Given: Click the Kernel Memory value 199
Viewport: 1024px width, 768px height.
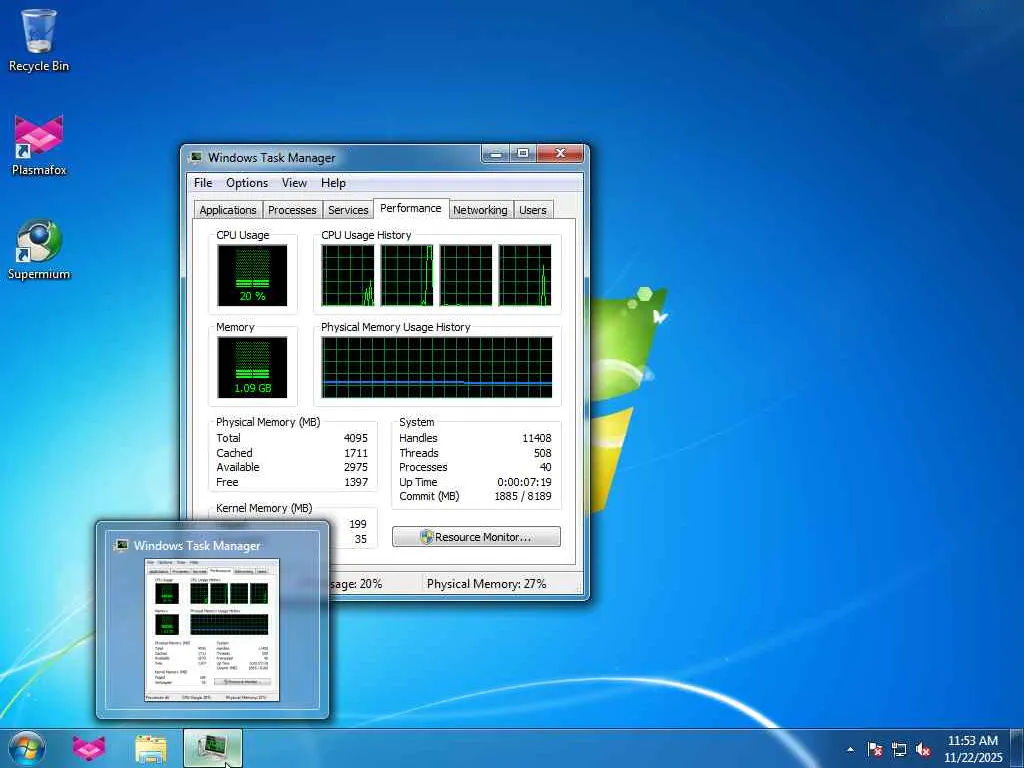Looking at the screenshot, I should pyautogui.click(x=358, y=524).
